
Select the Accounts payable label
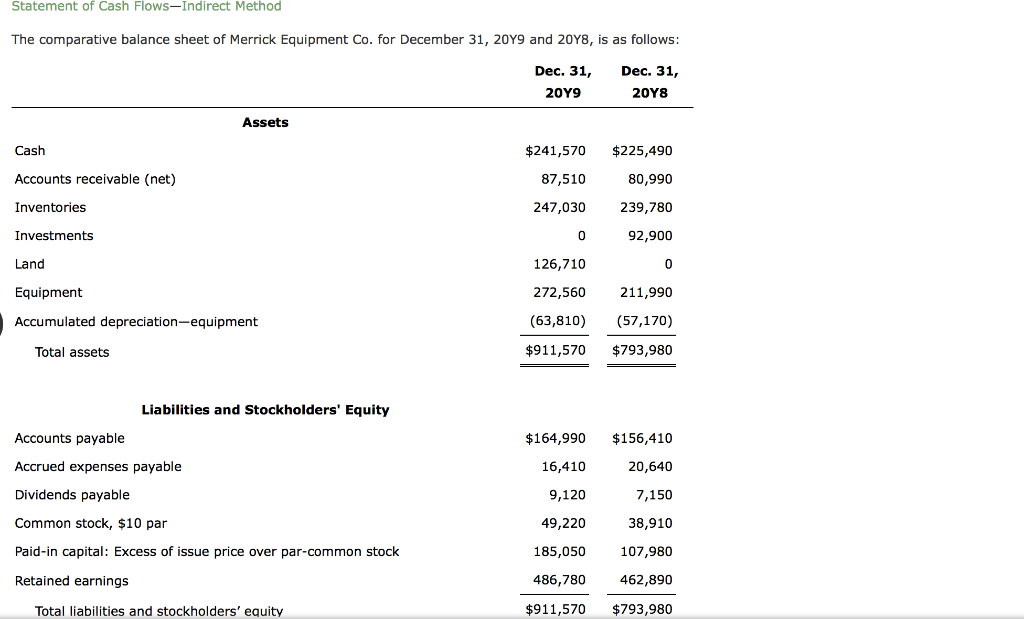click(70, 439)
